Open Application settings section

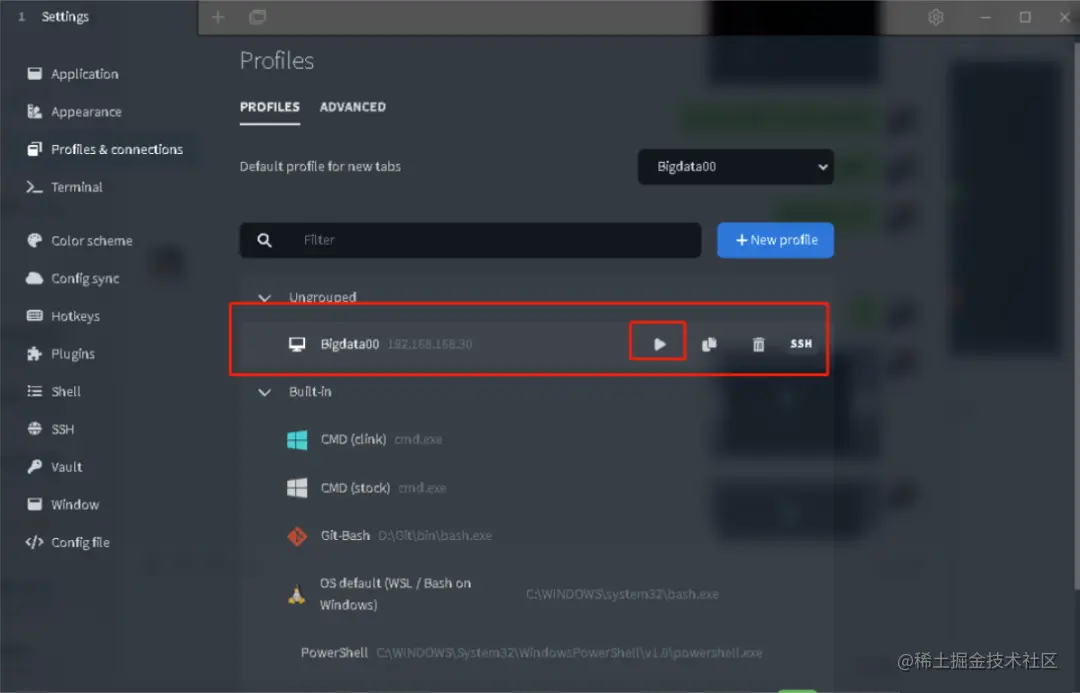[x=72, y=74]
